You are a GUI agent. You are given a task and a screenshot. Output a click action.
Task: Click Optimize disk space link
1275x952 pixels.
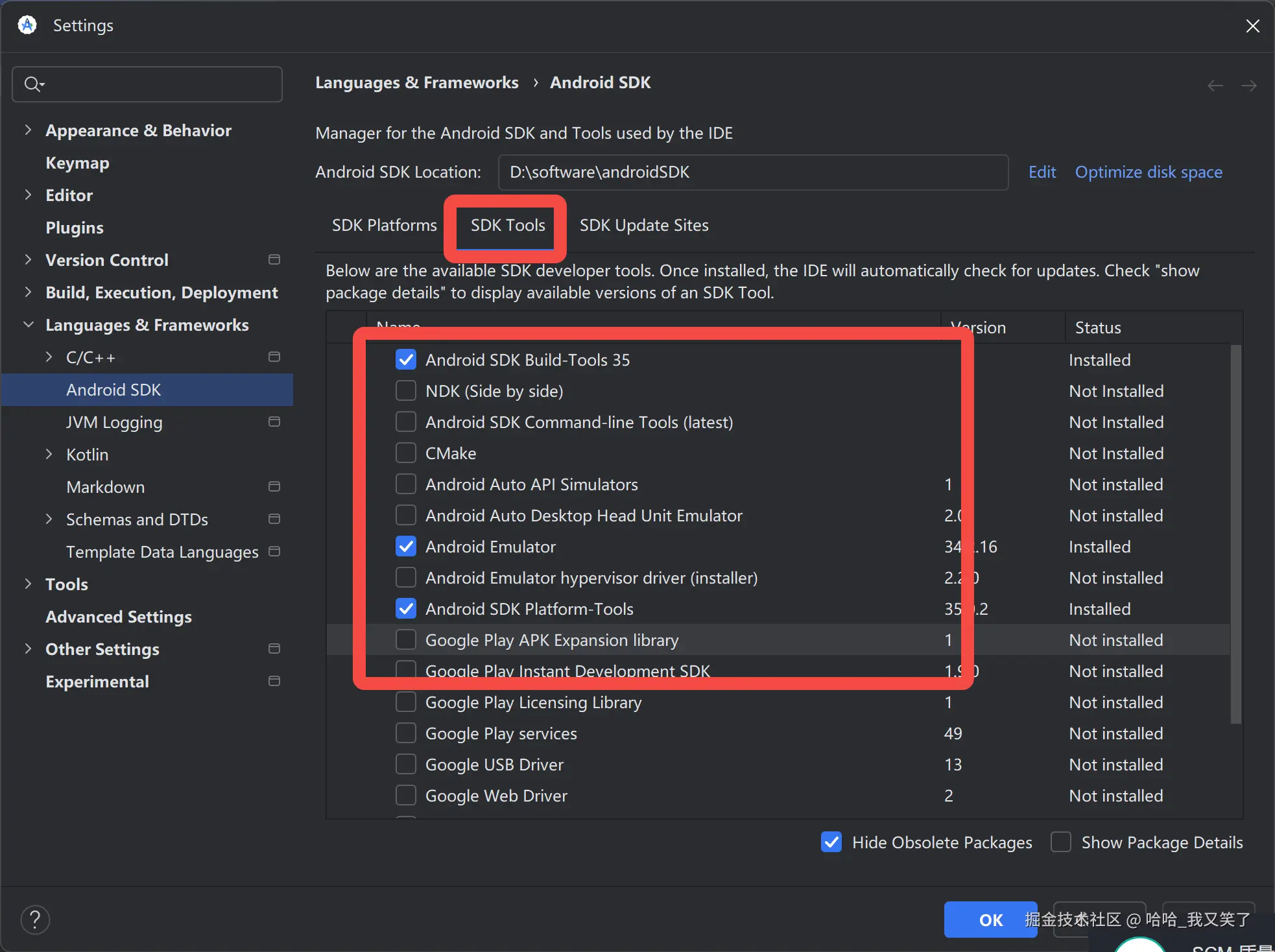point(1149,172)
